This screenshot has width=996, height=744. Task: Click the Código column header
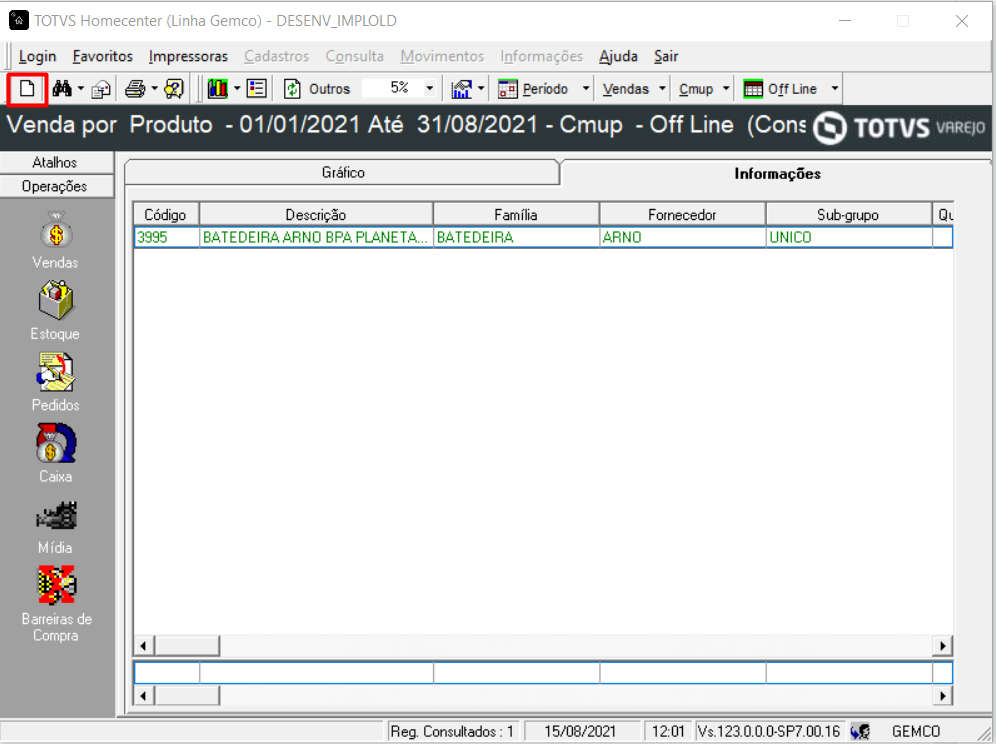pos(166,215)
